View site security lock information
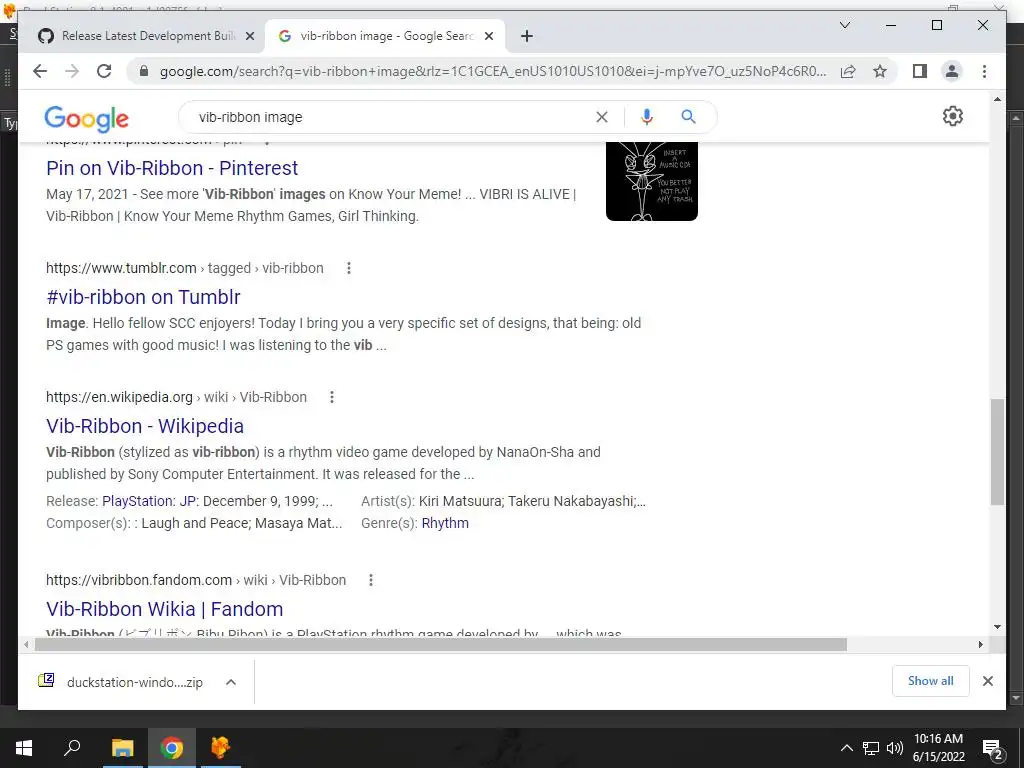Image resolution: width=1024 pixels, height=768 pixels. click(144, 71)
